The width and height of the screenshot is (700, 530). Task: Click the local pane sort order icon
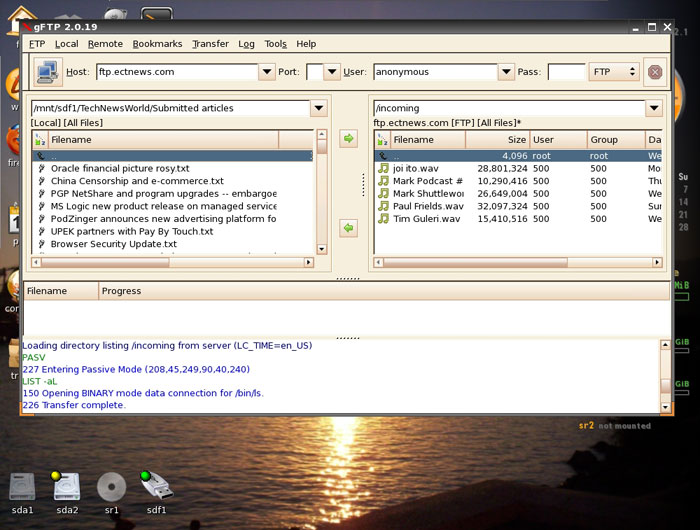pyautogui.click(x=40, y=140)
